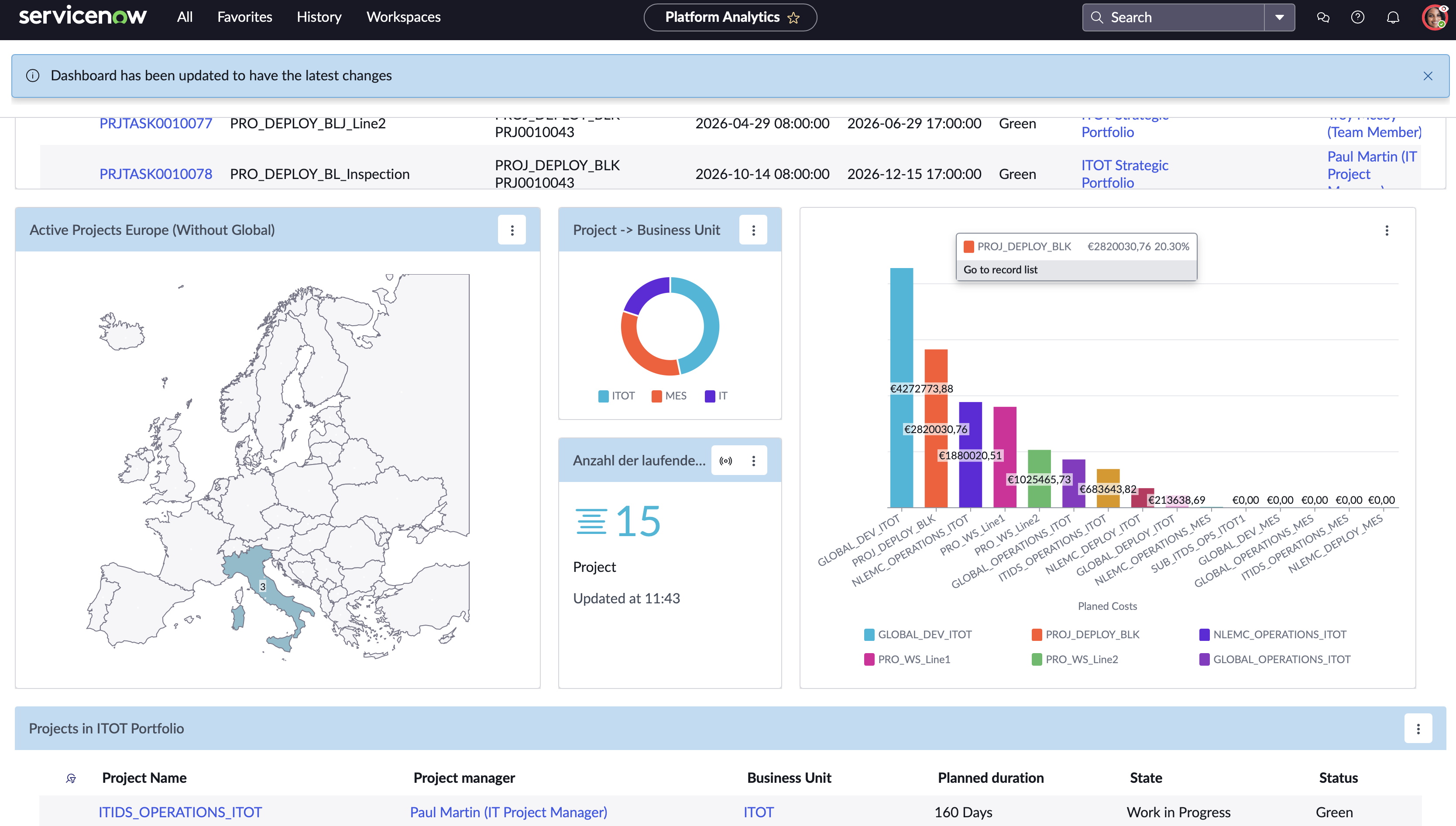Open the notifications bell icon

click(1393, 17)
